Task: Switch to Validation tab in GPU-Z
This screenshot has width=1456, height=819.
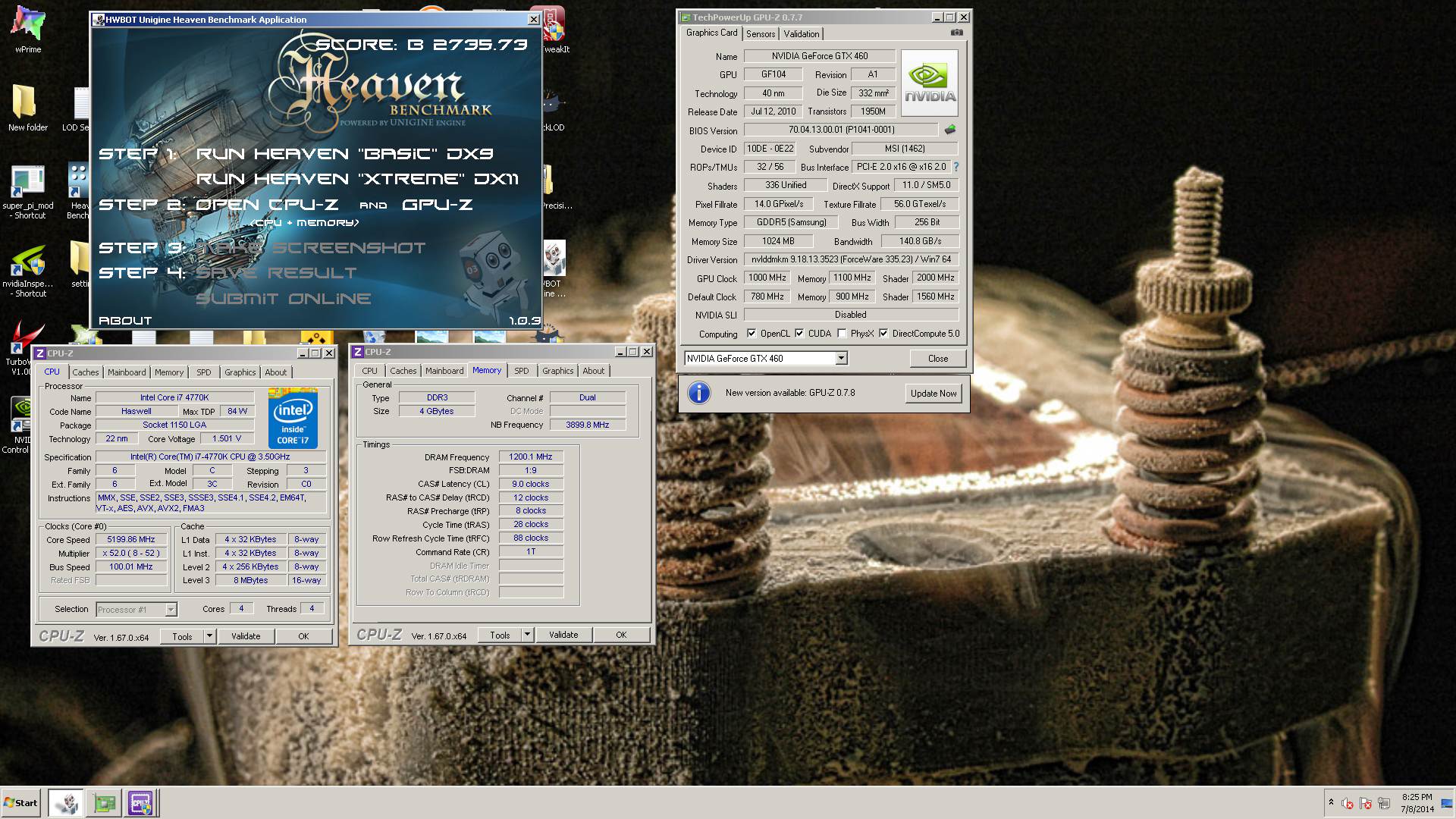Action: (x=802, y=34)
